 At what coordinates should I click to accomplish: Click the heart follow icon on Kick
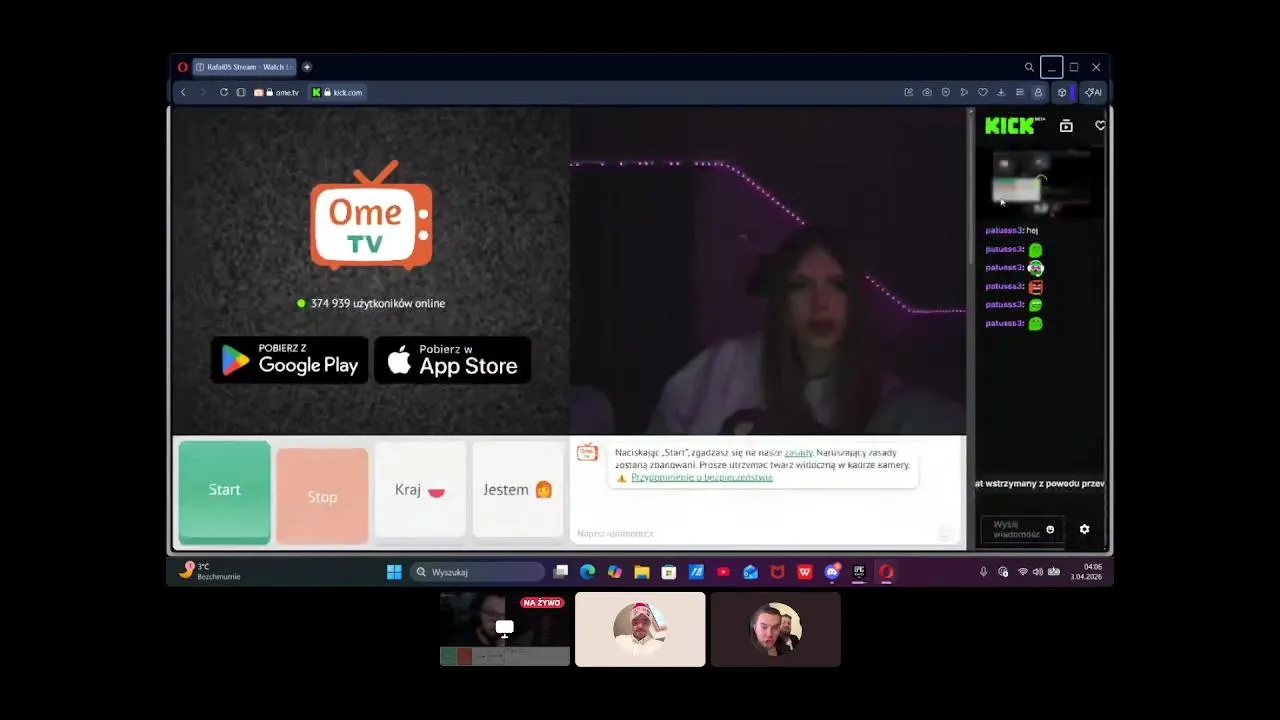click(x=1100, y=126)
